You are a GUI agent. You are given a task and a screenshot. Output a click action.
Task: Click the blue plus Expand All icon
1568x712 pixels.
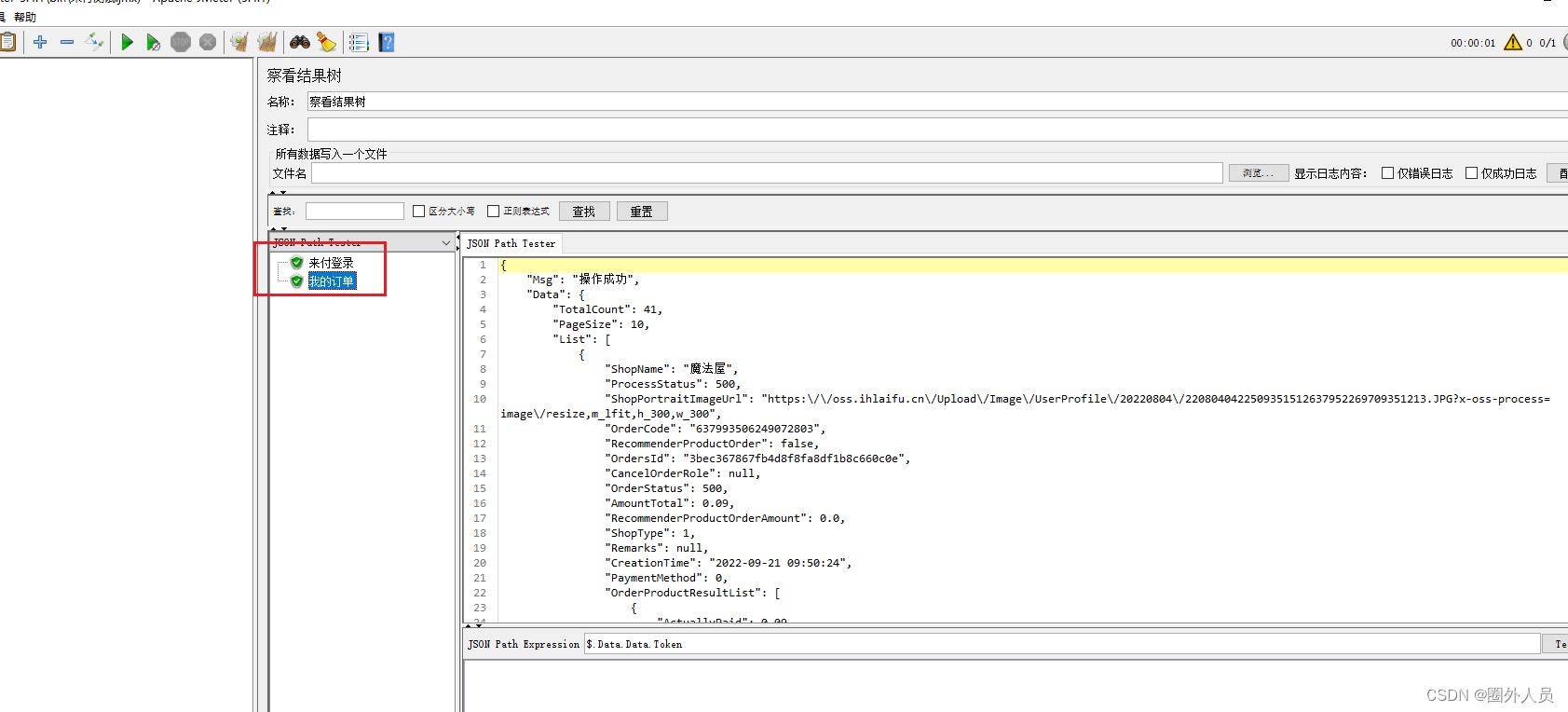tap(40, 42)
